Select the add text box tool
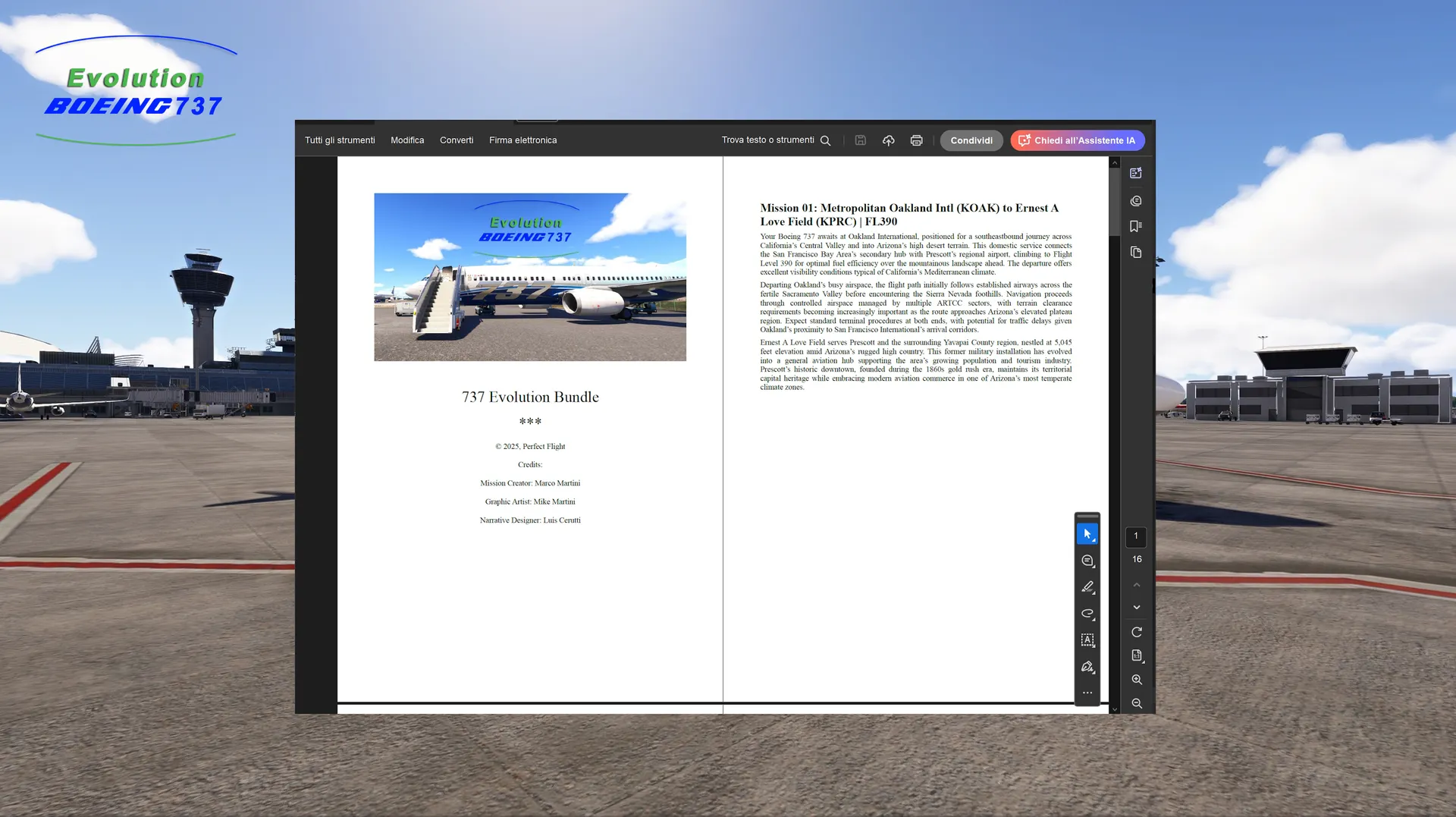 [1087, 640]
